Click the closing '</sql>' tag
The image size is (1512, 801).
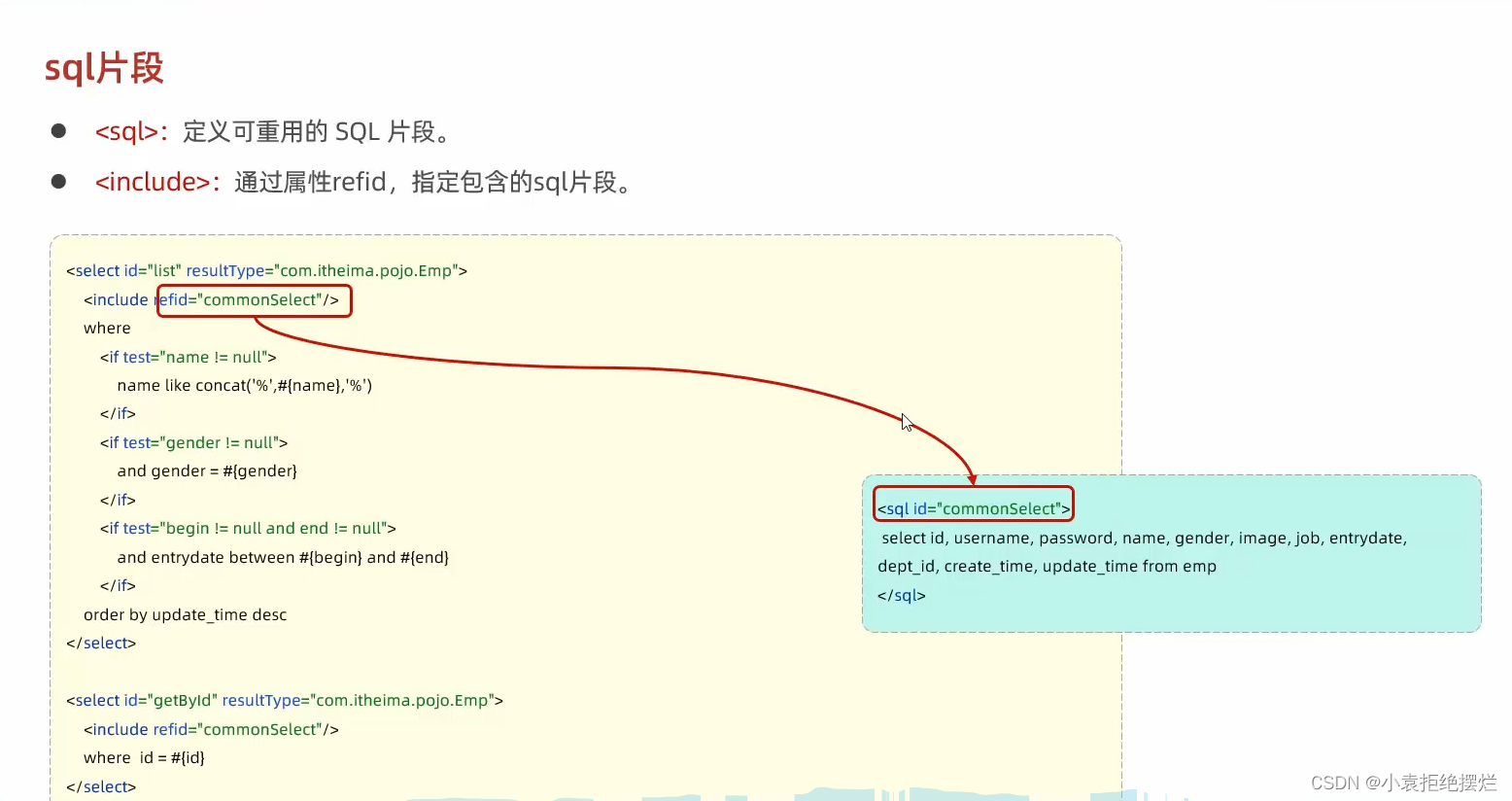[901, 595]
